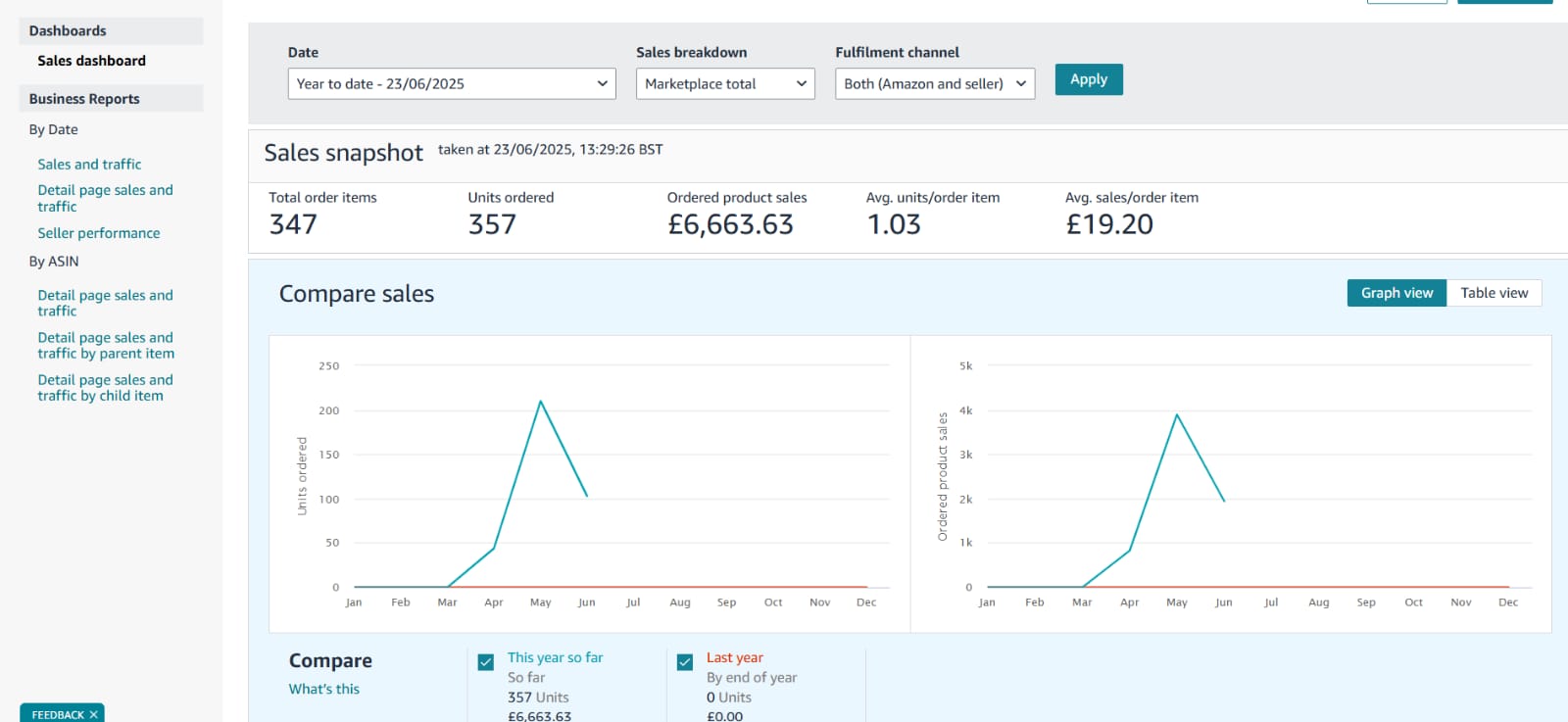Go to Sales and traffic report
The image size is (1568, 722).
pyautogui.click(x=89, y=165)
